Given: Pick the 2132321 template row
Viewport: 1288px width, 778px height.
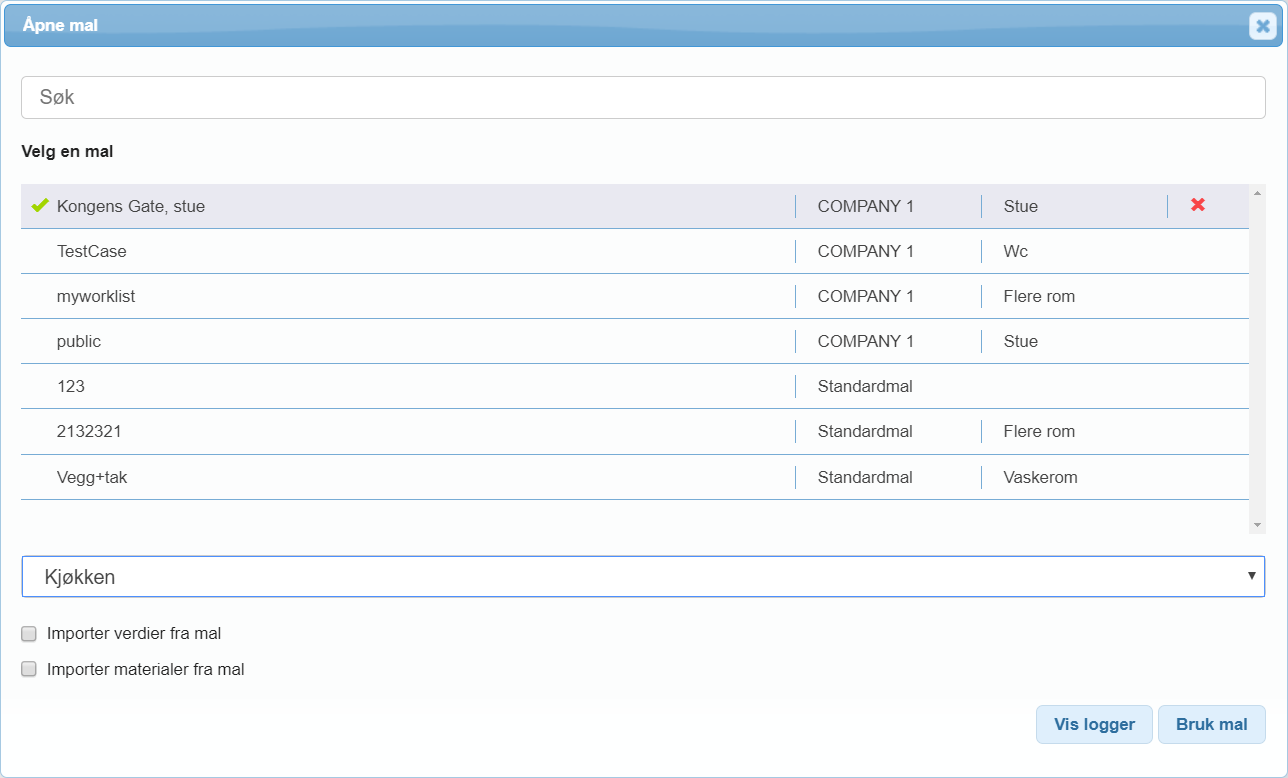Looking at the screenshot, I should point(89,431).
